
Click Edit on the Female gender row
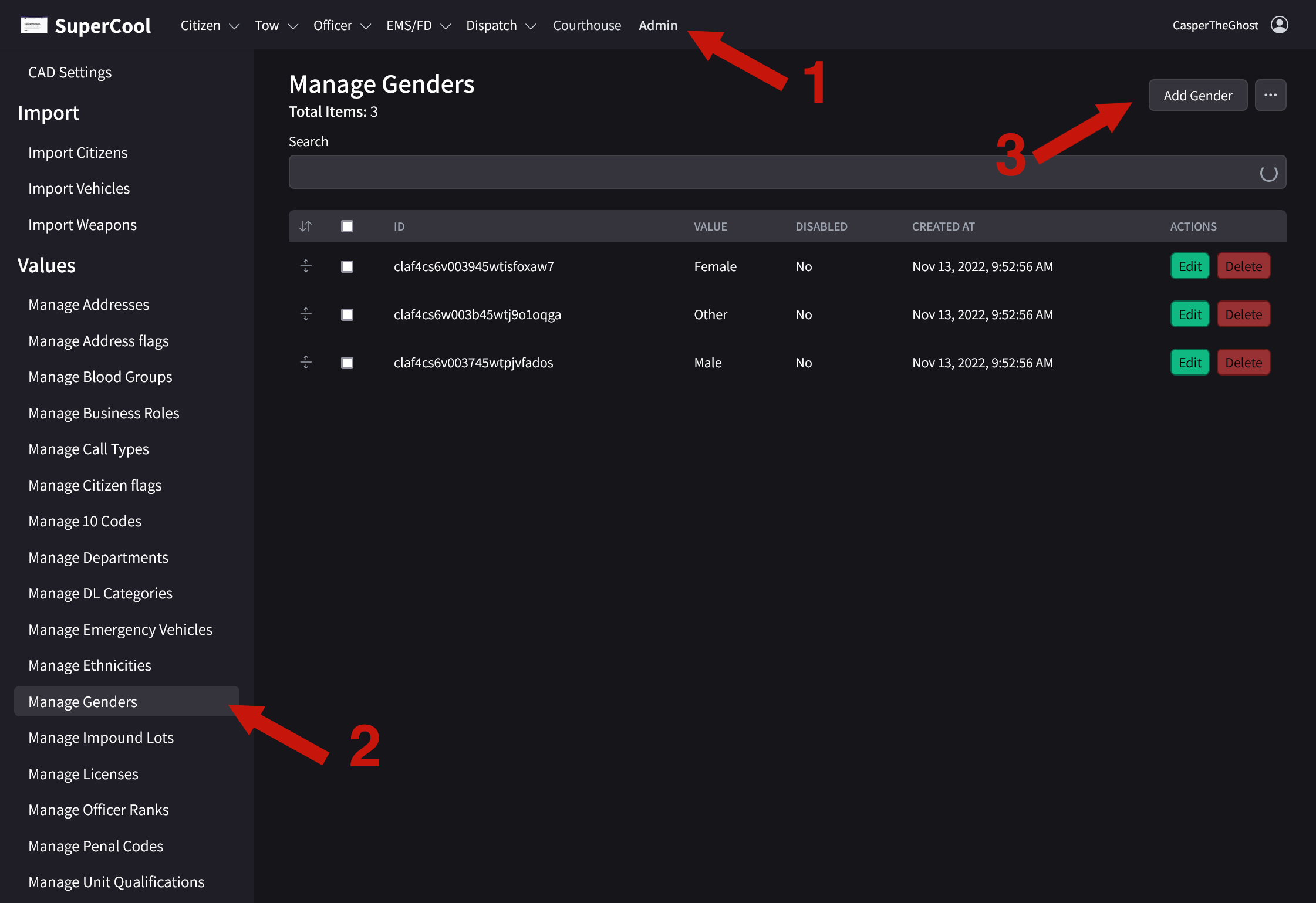(x=1189, y=266)
